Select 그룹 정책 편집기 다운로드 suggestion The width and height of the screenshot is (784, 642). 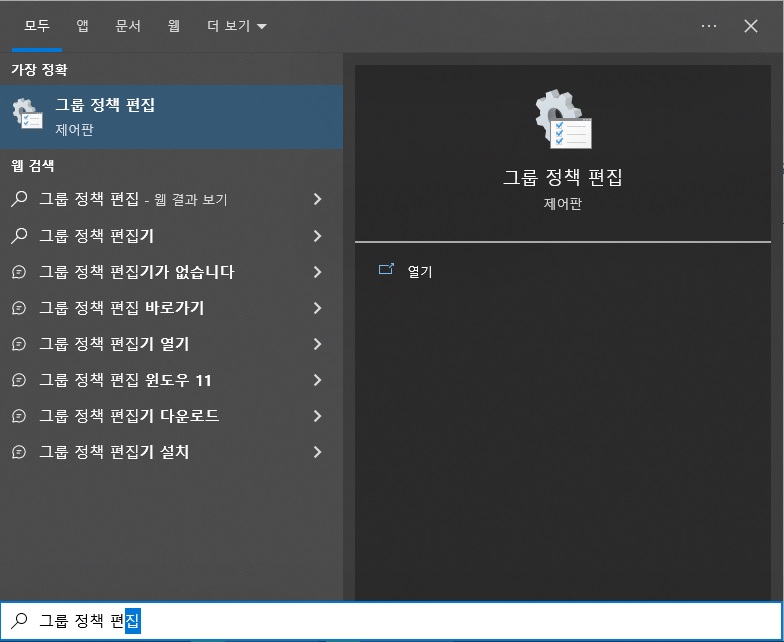172,416
